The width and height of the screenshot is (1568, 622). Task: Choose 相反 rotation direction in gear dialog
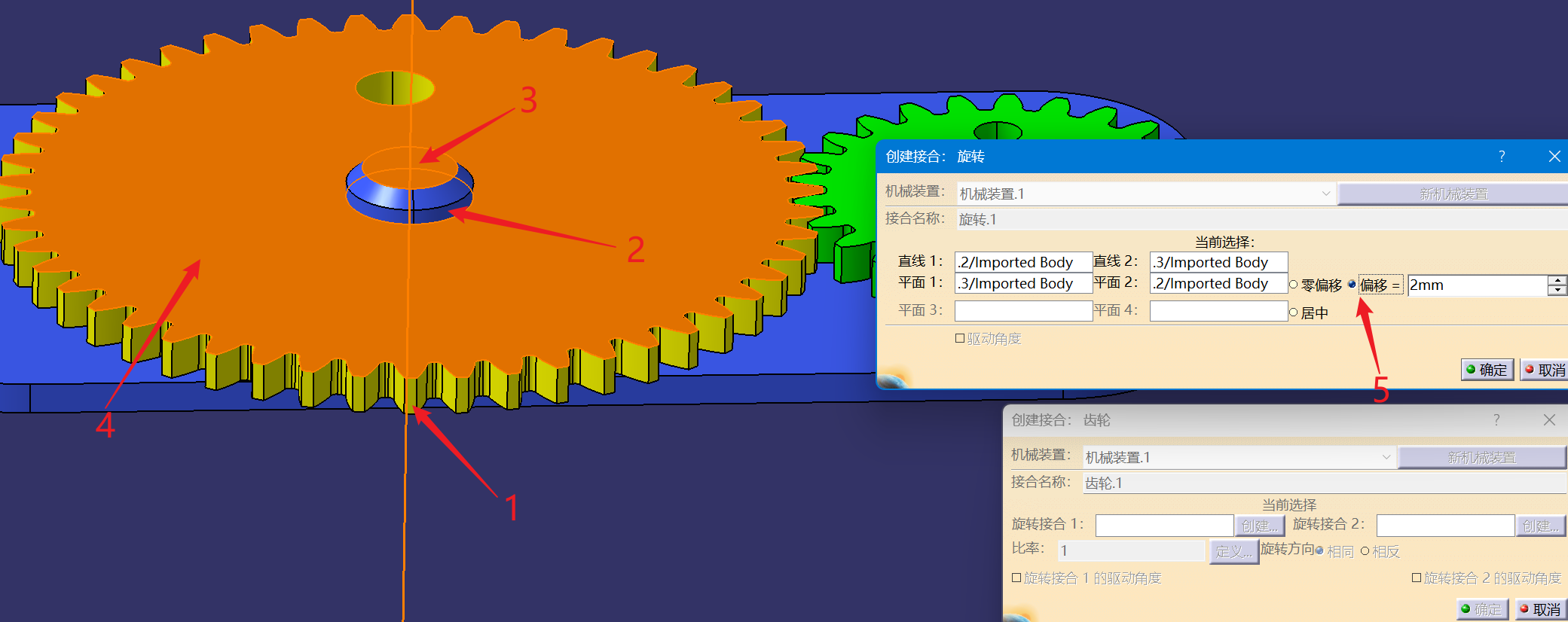point(1365,551)
